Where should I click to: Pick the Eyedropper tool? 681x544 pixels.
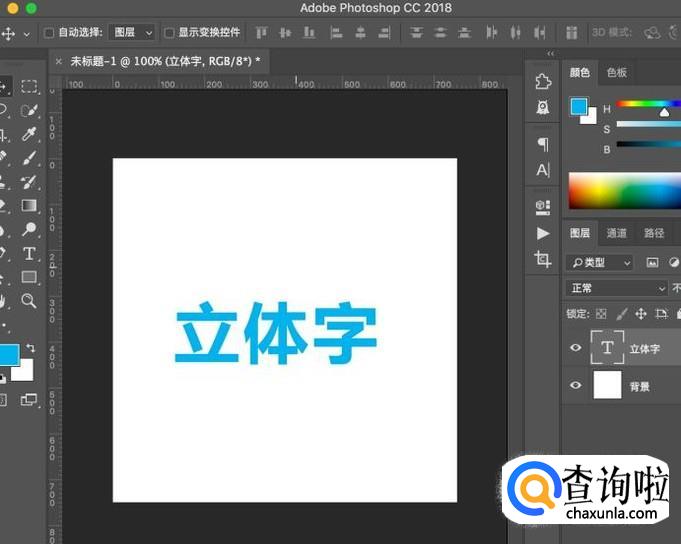[x=29, y=134]
